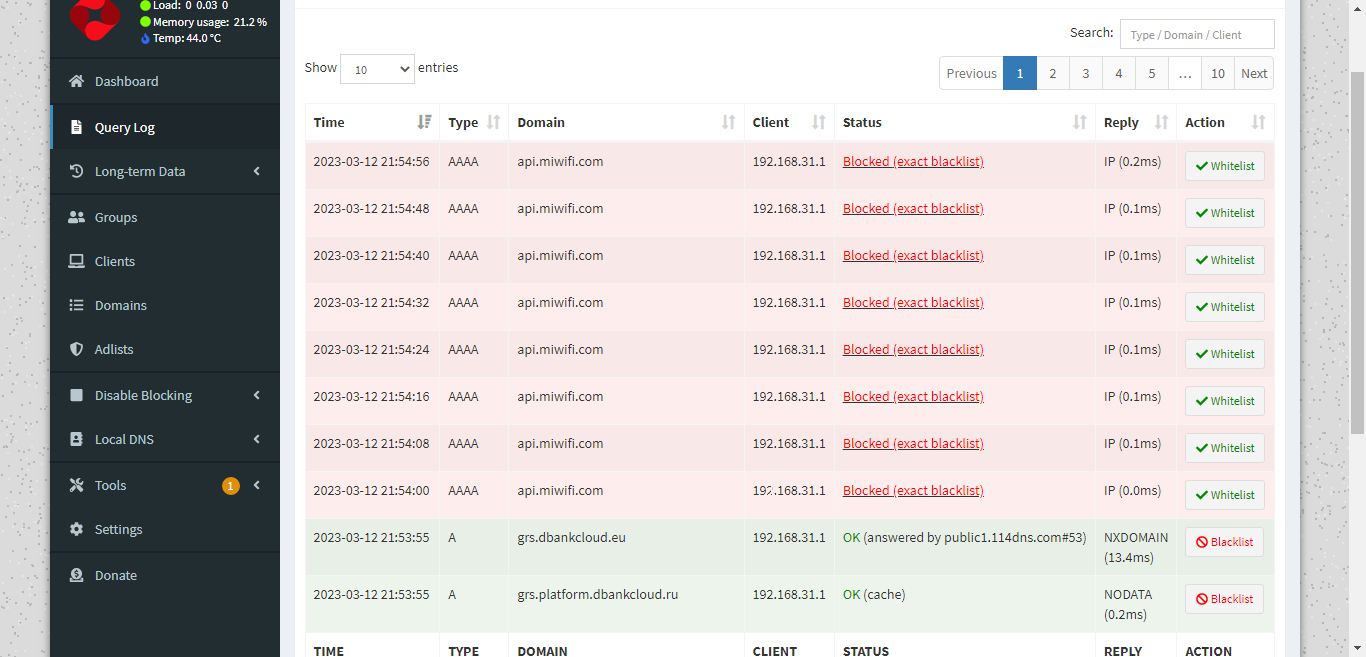Expand the Long-term Data submenu
The width and height of the screenshot is (1366, 657).
pos(165,171)
